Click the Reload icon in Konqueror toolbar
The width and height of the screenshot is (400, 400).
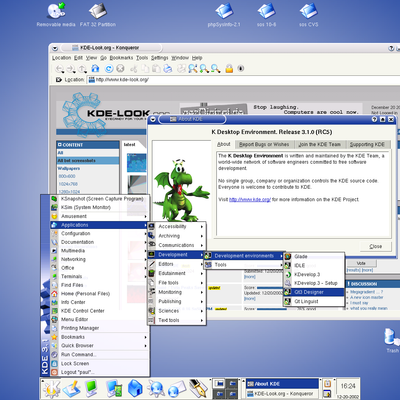(109, 69)
